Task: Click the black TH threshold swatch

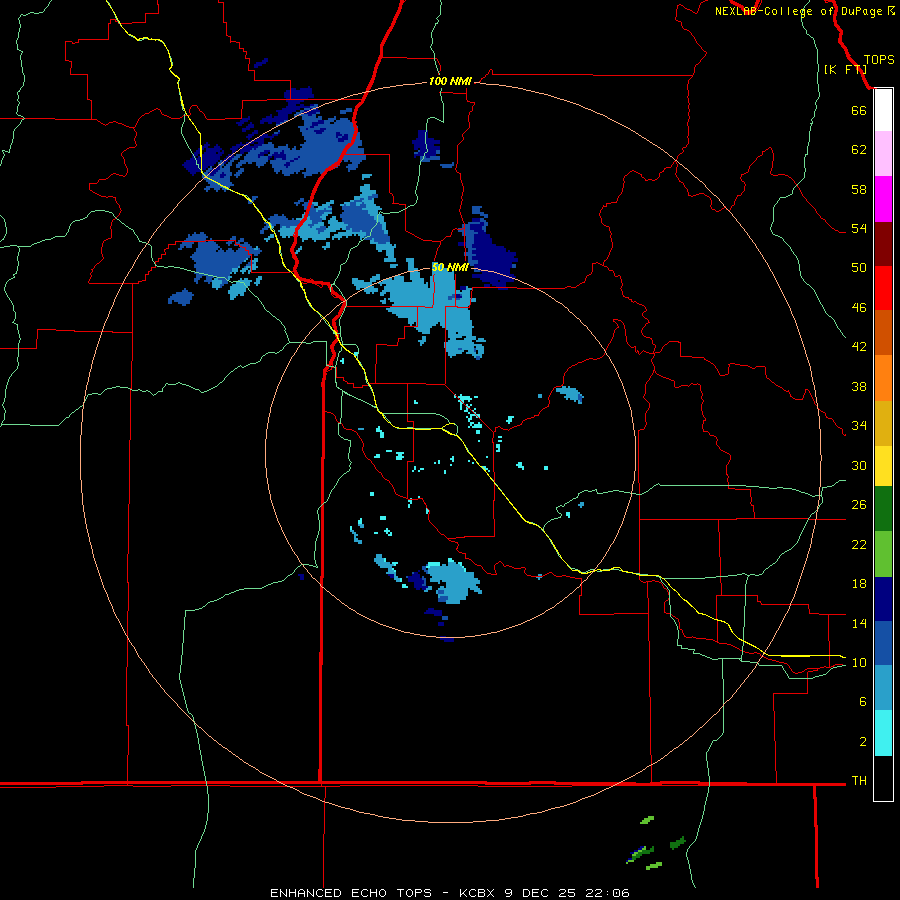Action: (x=883, y=778)
